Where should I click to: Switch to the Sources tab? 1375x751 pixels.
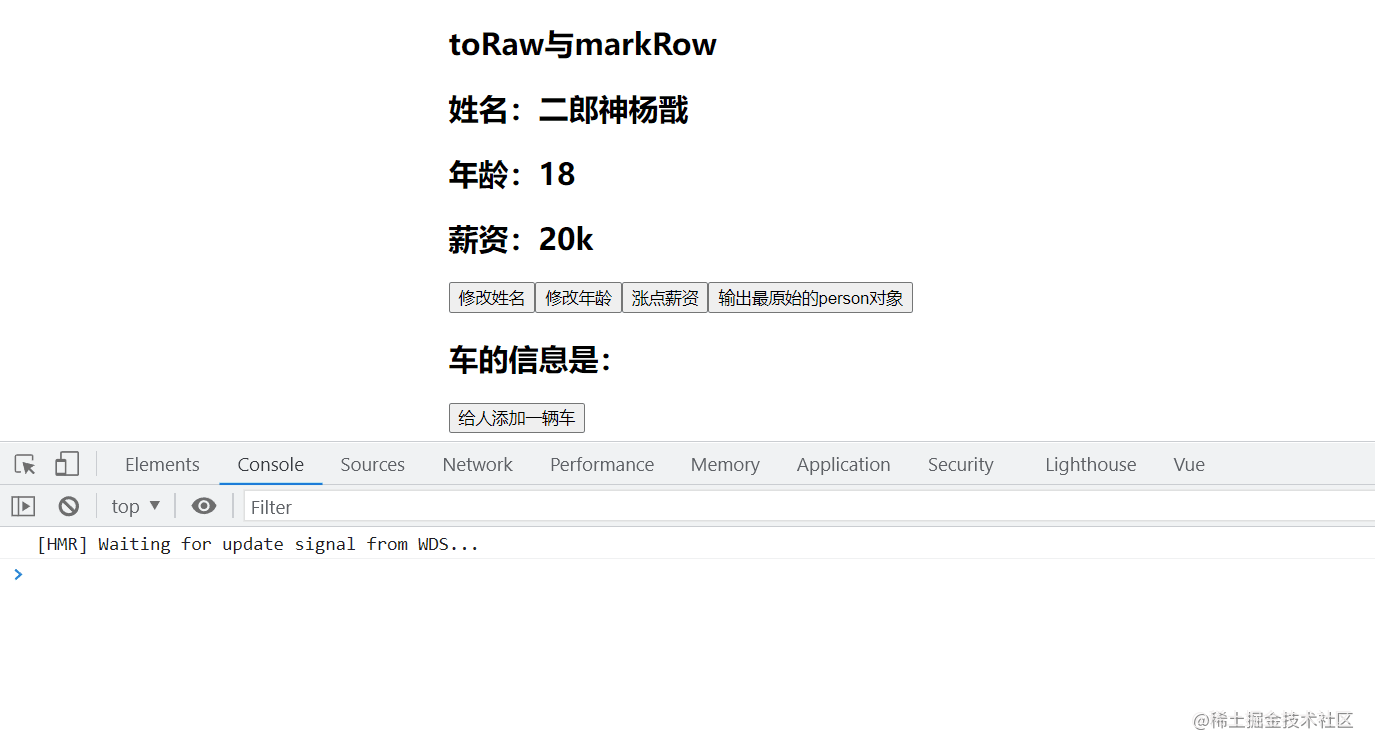(x=372, y=464)
